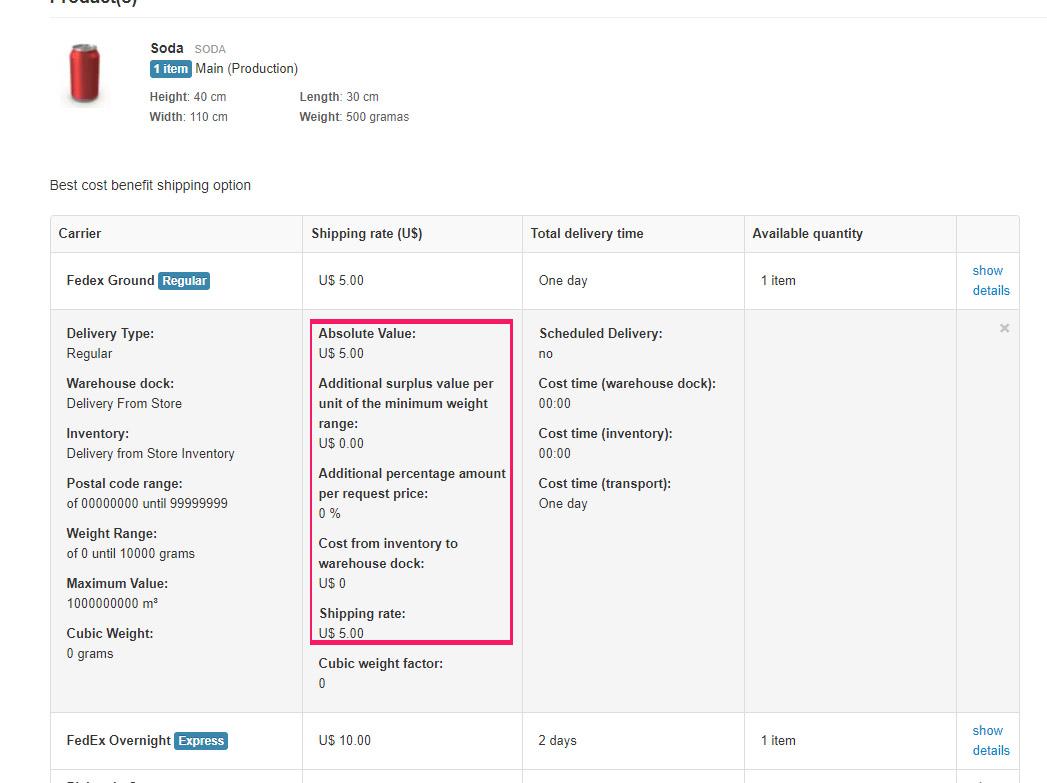Select the Available quantity column header
This screenshot has width=1047, height=783.
tap(807, 233)
